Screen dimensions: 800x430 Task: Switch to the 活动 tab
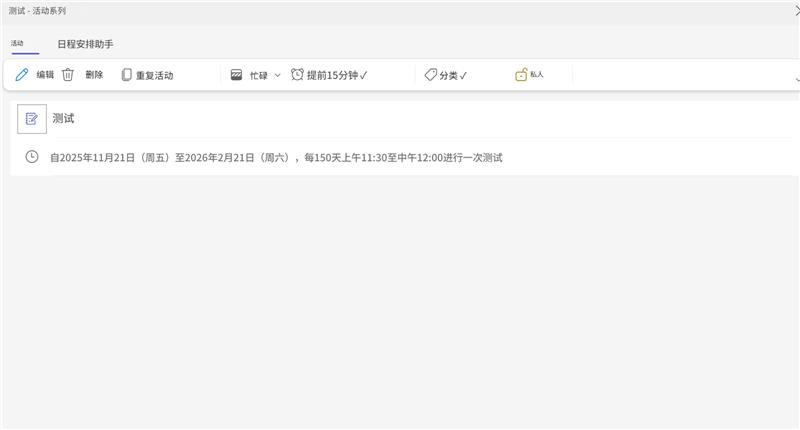[17, 43]
